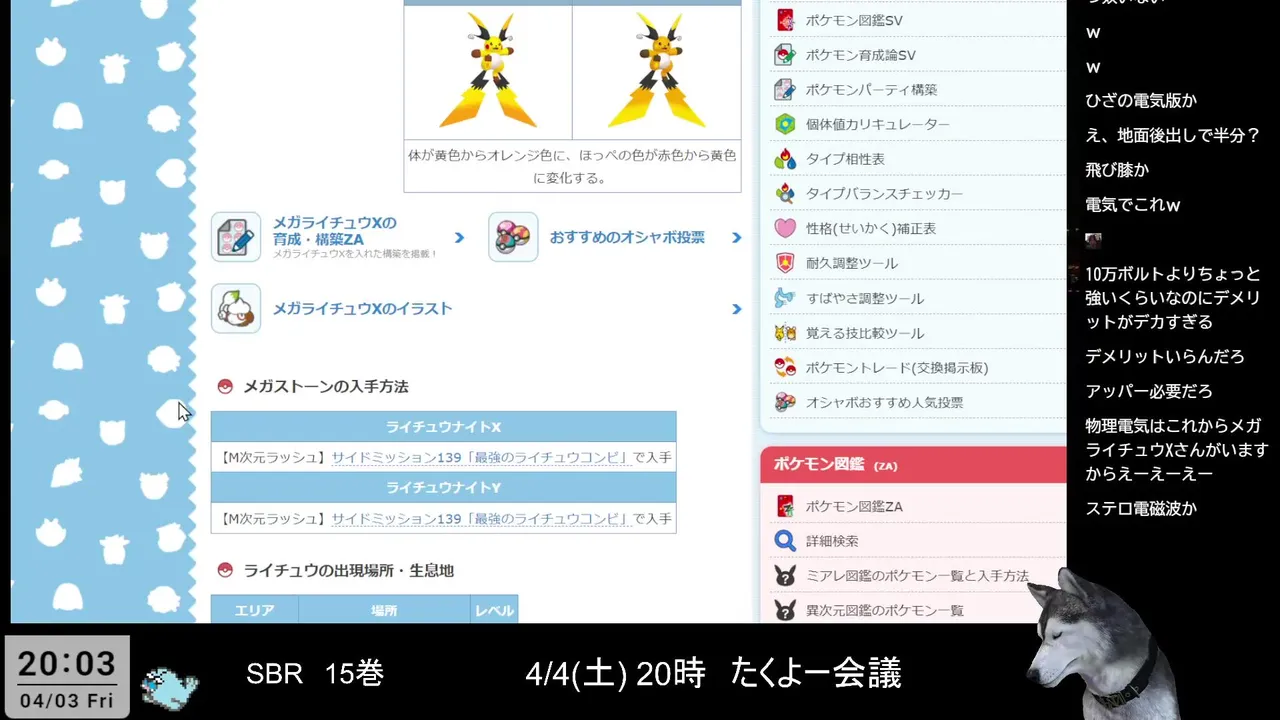The height and width of the screenshot is (720, 1280).
Task: Select ポケモン図鑑ZA sidebar entry
Action: coord(854,506)
